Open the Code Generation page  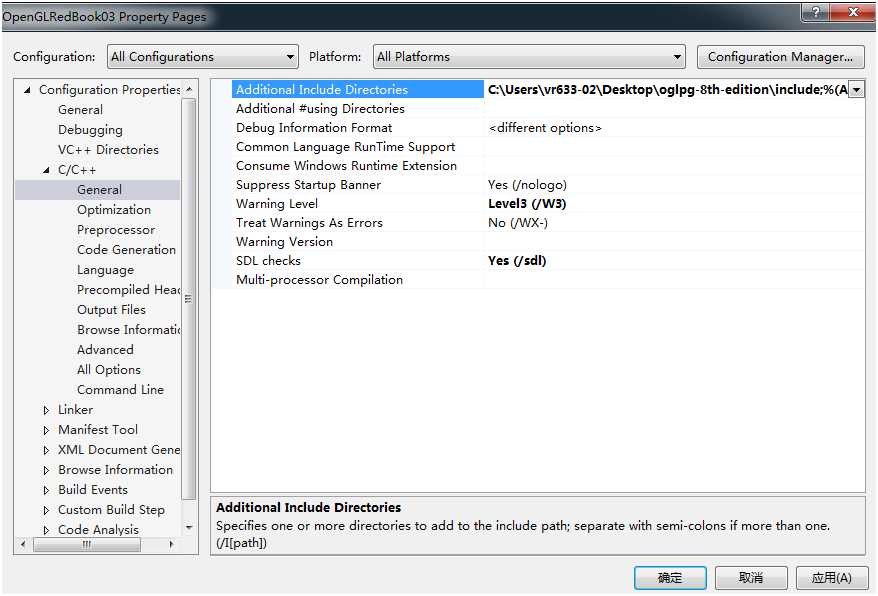point(127,250)
